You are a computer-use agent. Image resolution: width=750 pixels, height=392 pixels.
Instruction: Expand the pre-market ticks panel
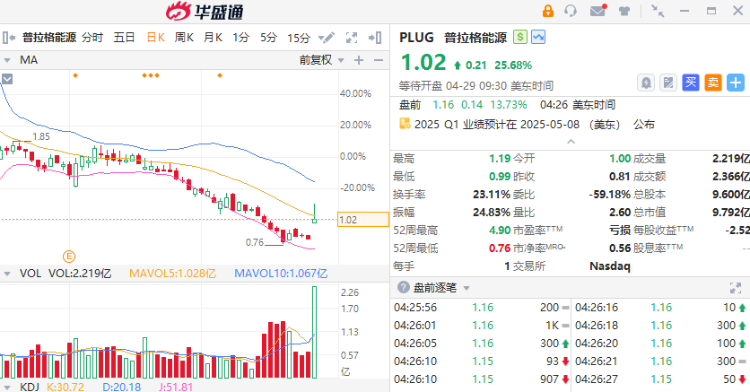[735, 288]
